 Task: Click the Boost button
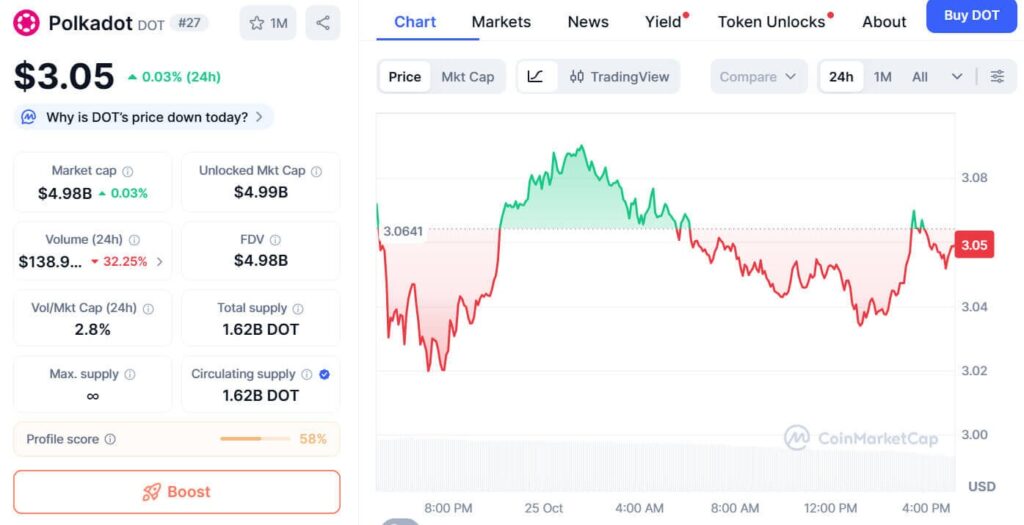177,492
